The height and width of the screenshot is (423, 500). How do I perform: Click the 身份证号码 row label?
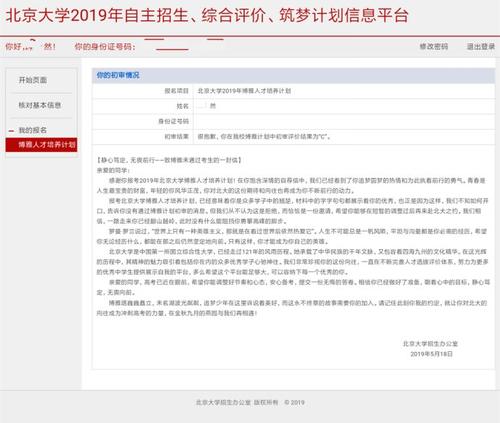click(x=174, y=121)
